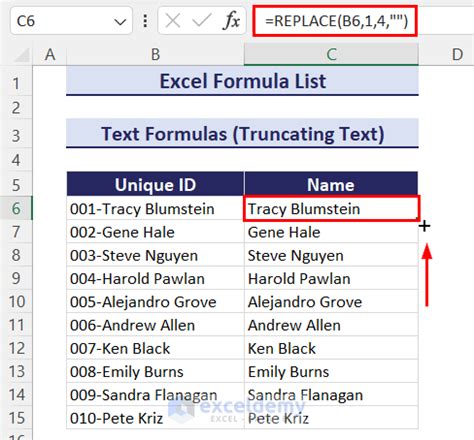Select cell '006-Andrew Allen'
The width and height of the screenshot is (474, 440).
[155, 325]
